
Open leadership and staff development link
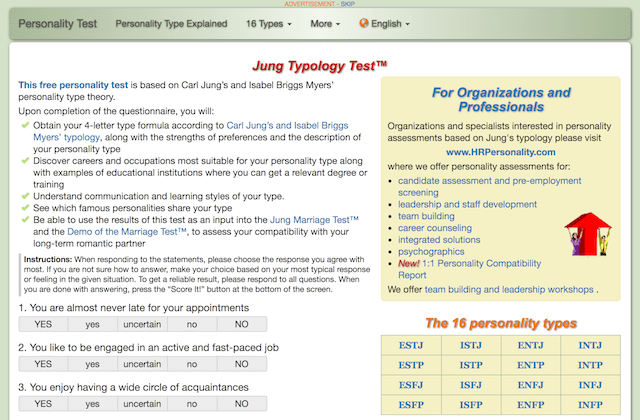(x=467, y=204)
